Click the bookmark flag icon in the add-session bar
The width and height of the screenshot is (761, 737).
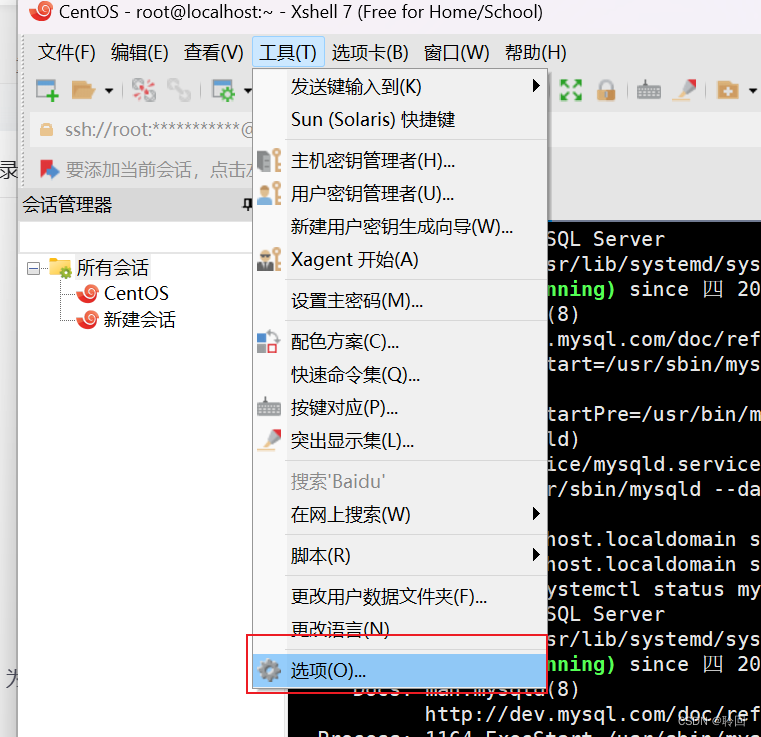50,169
